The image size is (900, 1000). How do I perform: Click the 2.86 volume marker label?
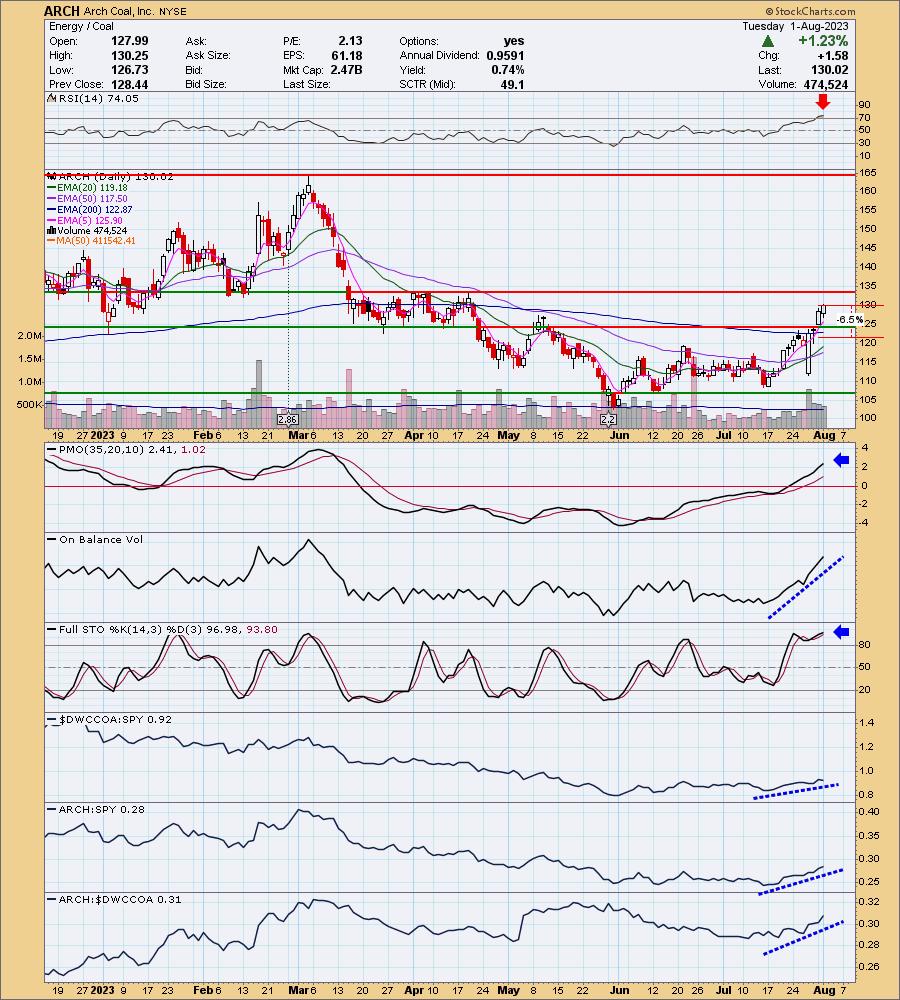[288, 420]
